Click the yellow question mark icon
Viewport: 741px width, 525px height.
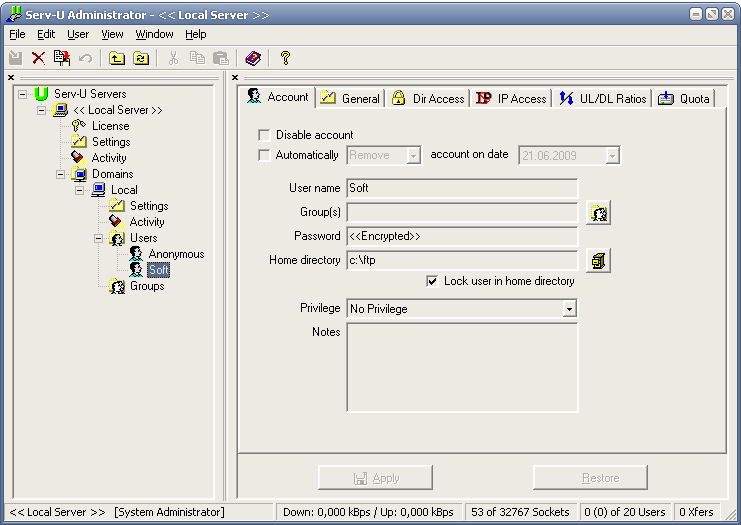click(285, 58)
